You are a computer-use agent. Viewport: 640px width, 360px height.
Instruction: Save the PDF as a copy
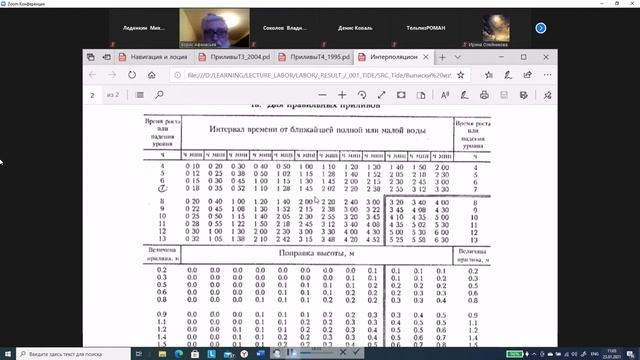[524, 95]
